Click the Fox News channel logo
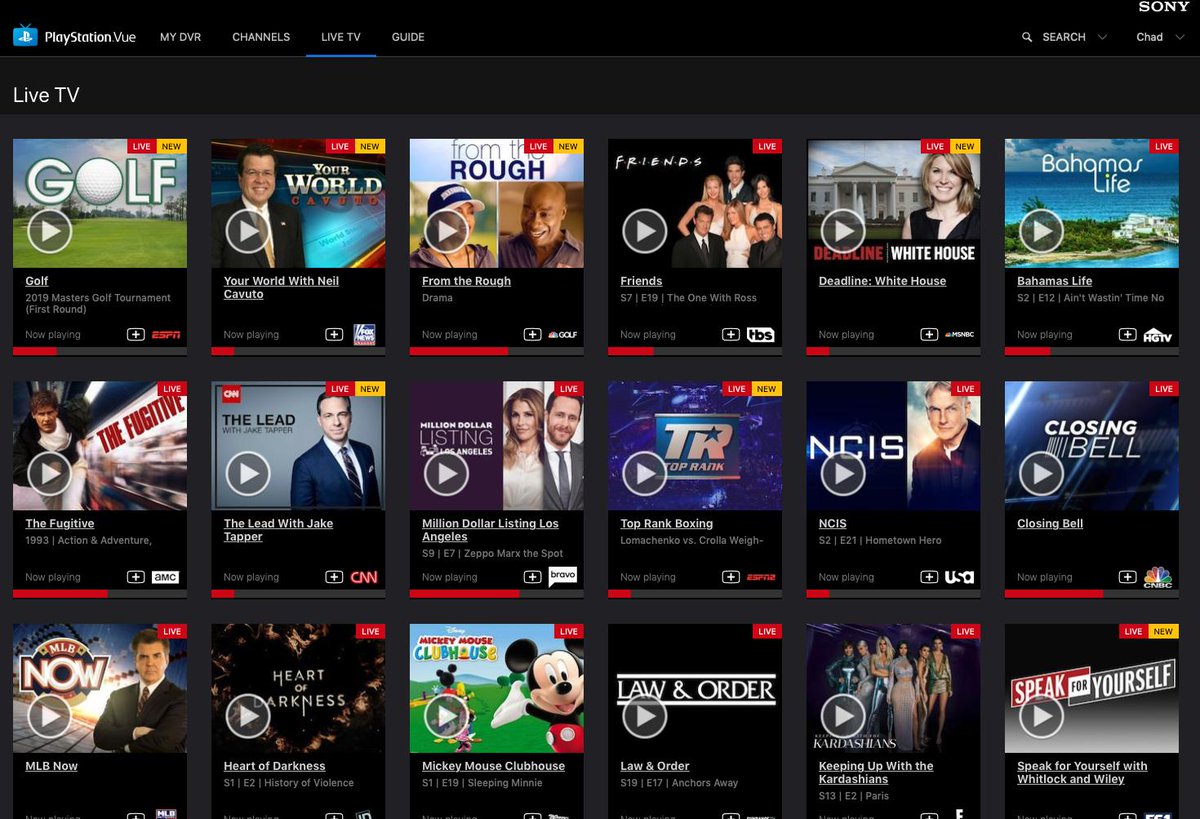Viewport: 1200px width, 819px height. 364,335
